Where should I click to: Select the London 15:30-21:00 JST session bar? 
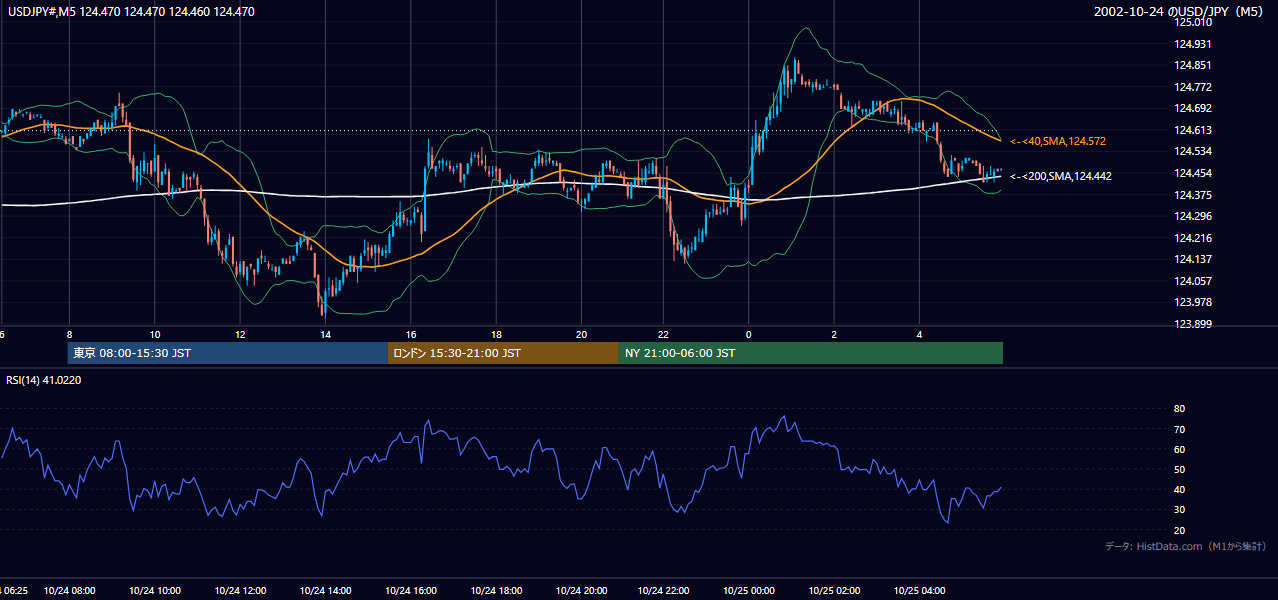coord(503,353)
